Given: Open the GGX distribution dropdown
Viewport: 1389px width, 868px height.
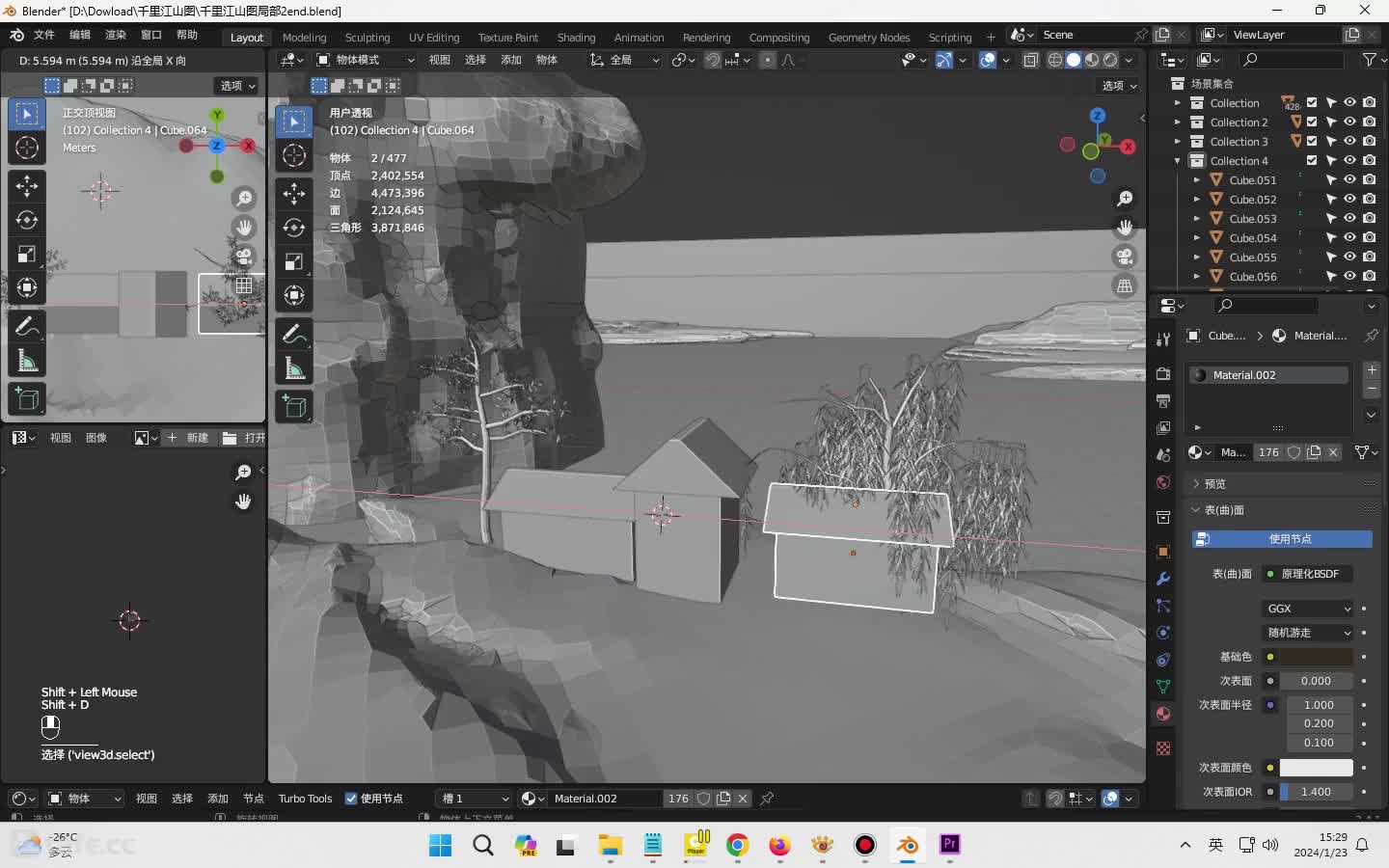Looking at the screenshot, I should click(1308, 609).
